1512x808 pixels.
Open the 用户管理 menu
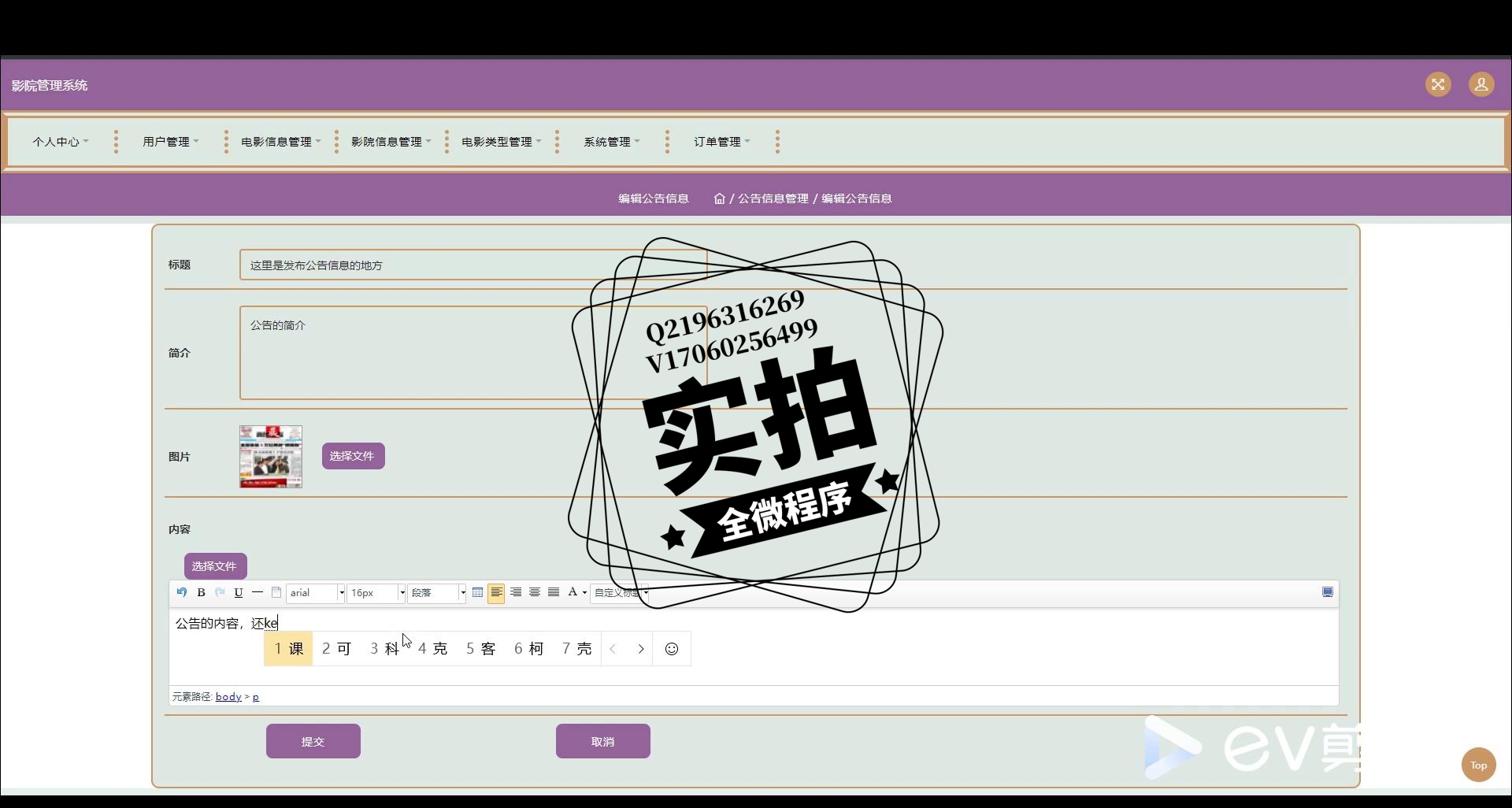170,142
